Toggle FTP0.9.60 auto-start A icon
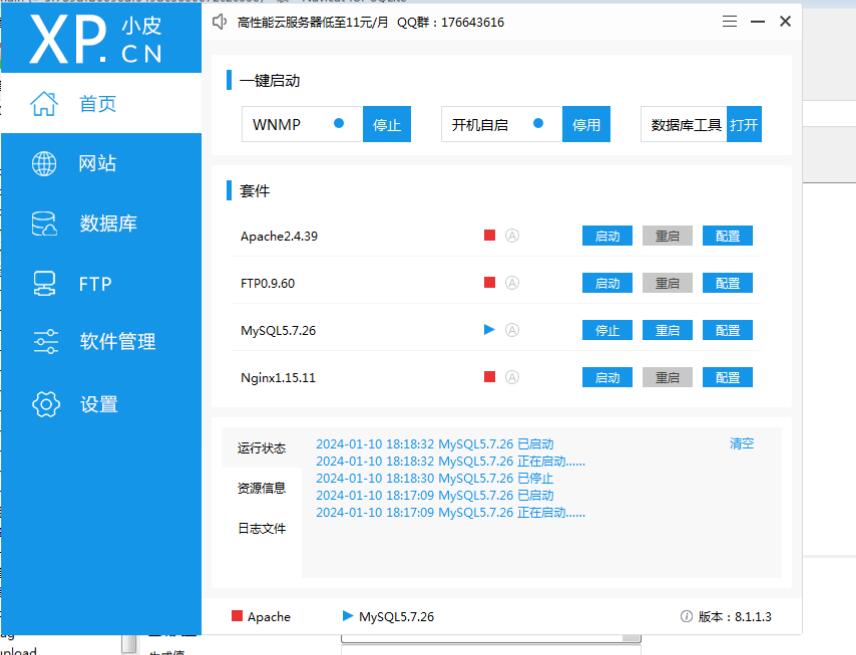This screenshot has height=655, width=856. [x=512, y=283]
